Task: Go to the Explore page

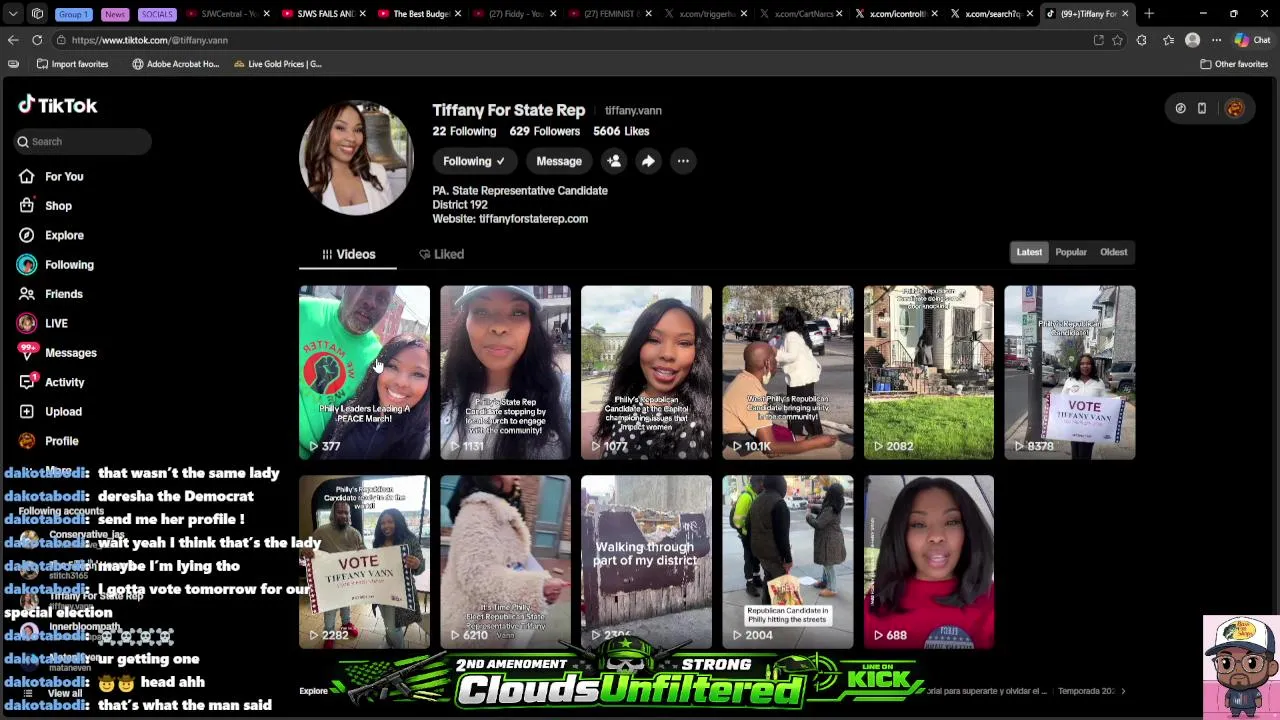Action: tap(50, 235)
